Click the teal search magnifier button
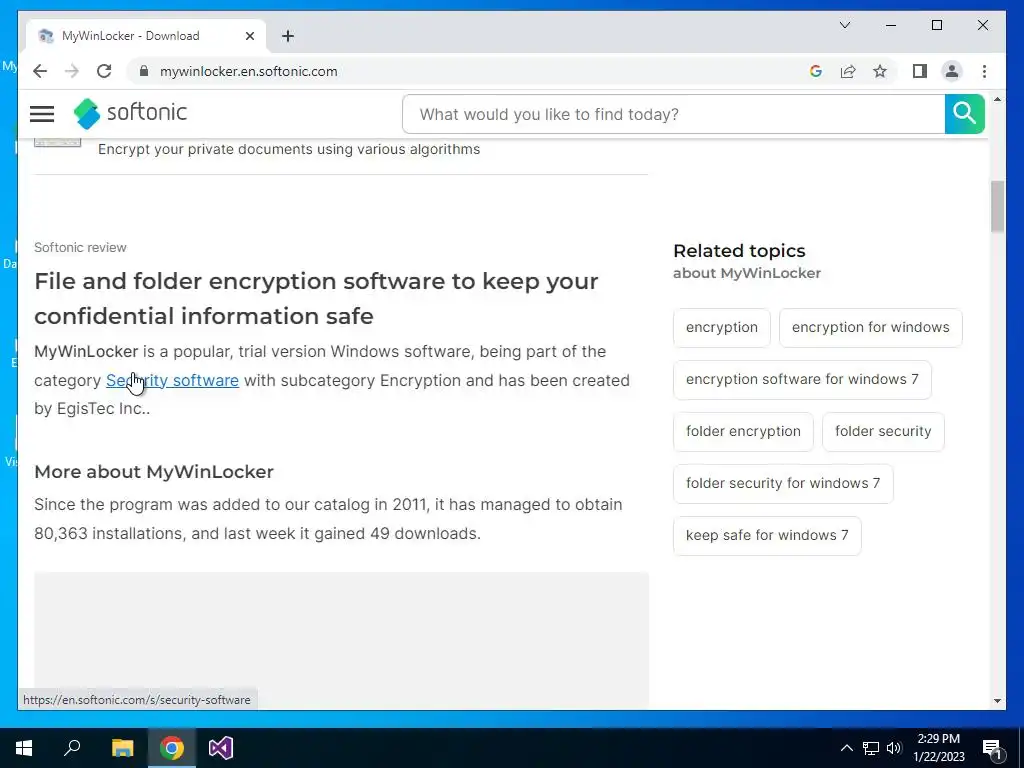1024x768 pixels. coord(964,114)
